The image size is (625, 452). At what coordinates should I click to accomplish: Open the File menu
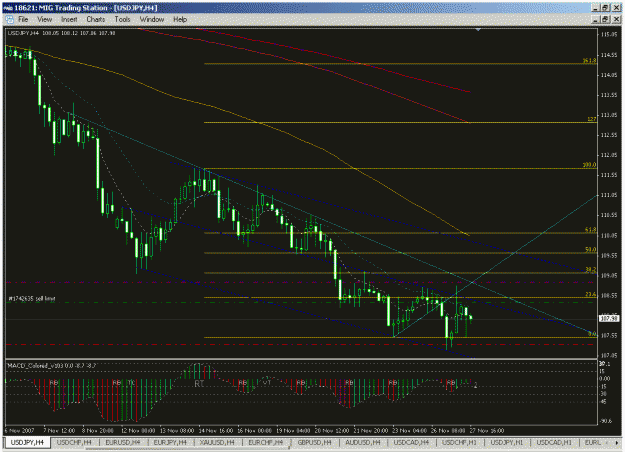pyautogui.click(x=23, y=19)
